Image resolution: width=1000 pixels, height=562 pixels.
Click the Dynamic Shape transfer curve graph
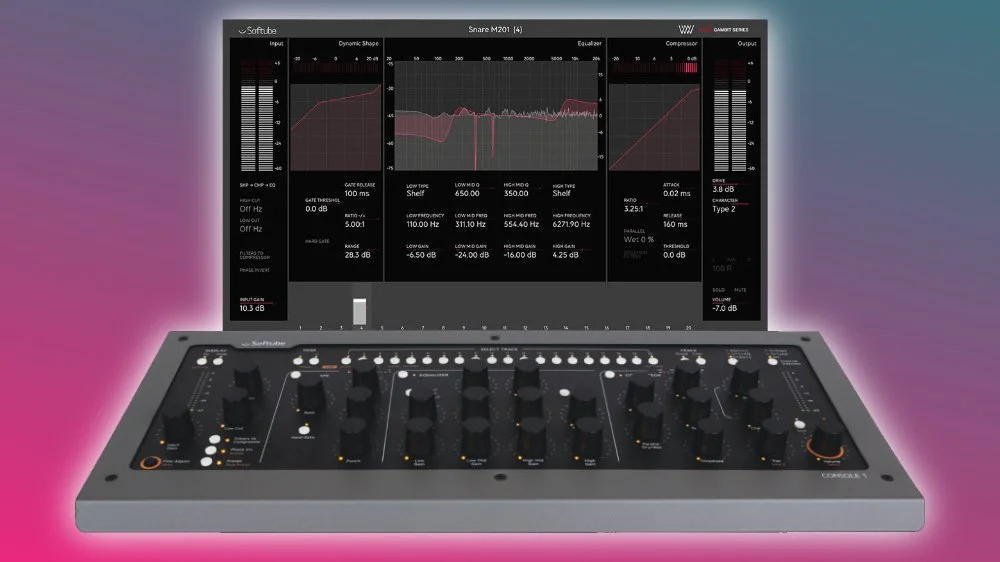335,128
